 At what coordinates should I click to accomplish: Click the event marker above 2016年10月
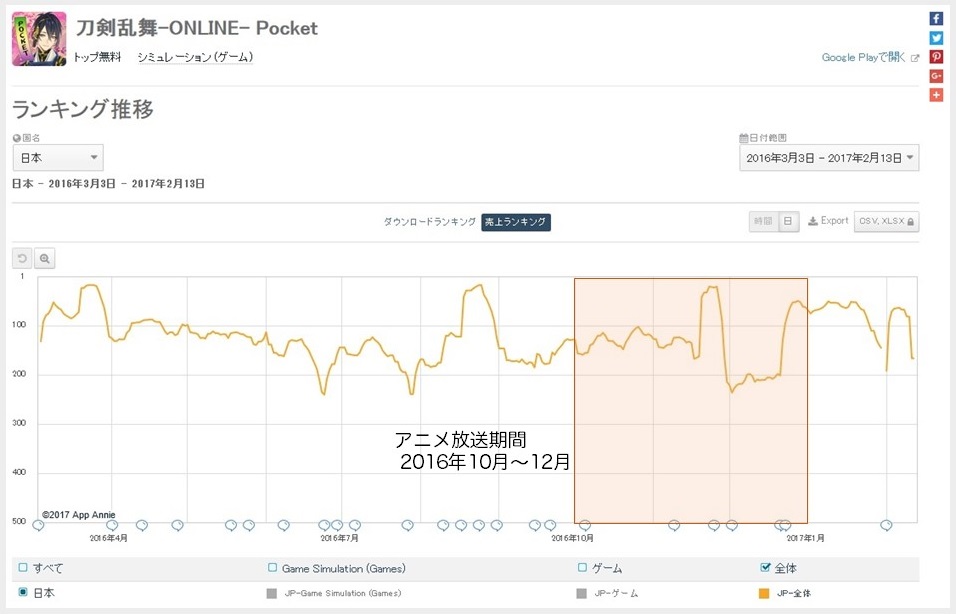coord(585,525)
